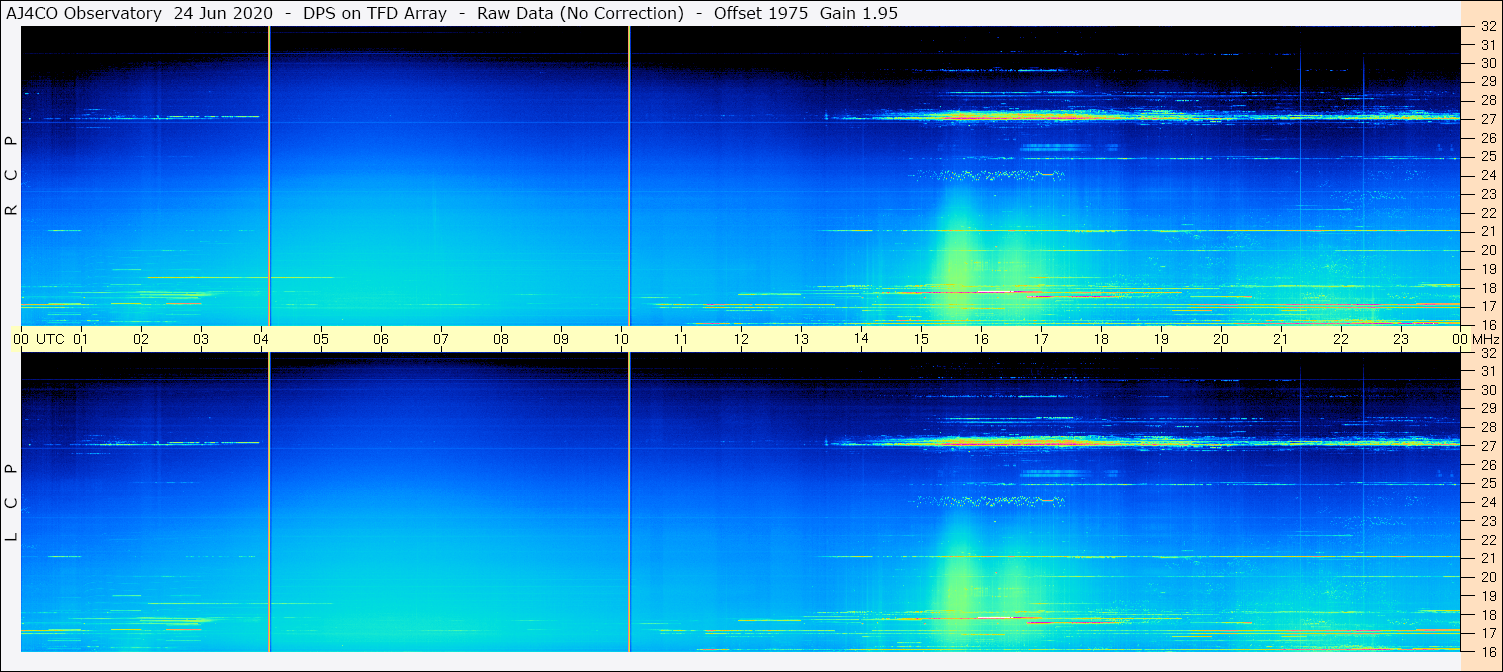
Task: Click the vertical marker line after 10 UTC in LCP panel
Action: pos(629,502)
